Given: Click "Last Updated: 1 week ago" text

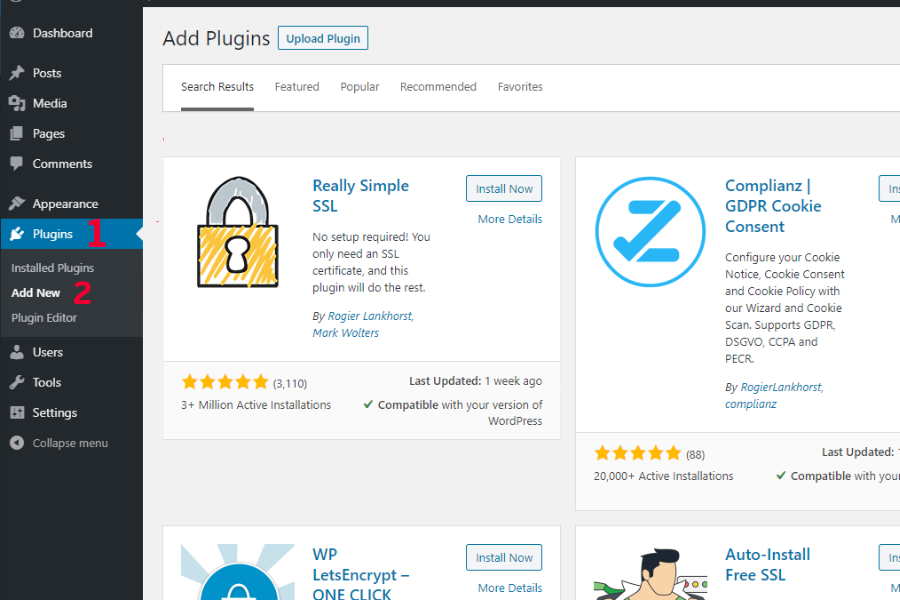Looking at the screenshot, I should pyautogui.click(x=475, y=381).
